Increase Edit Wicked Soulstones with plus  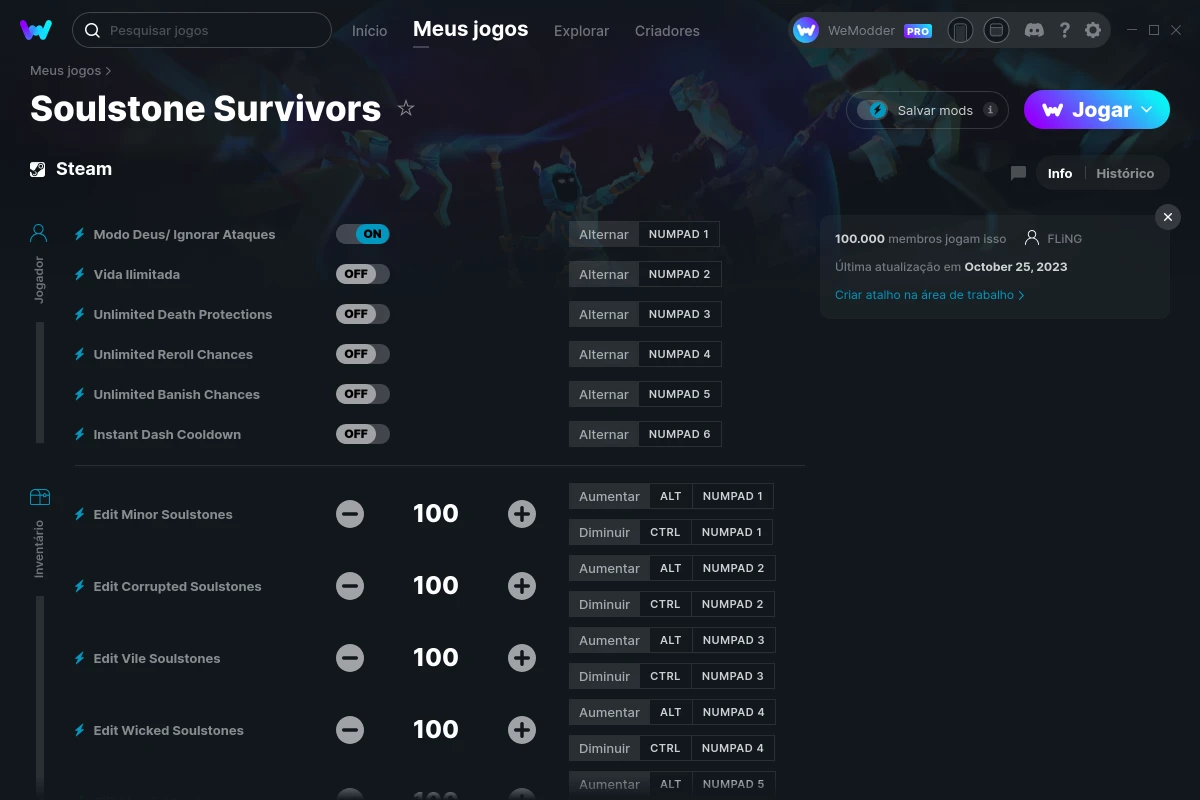(522, 730)
